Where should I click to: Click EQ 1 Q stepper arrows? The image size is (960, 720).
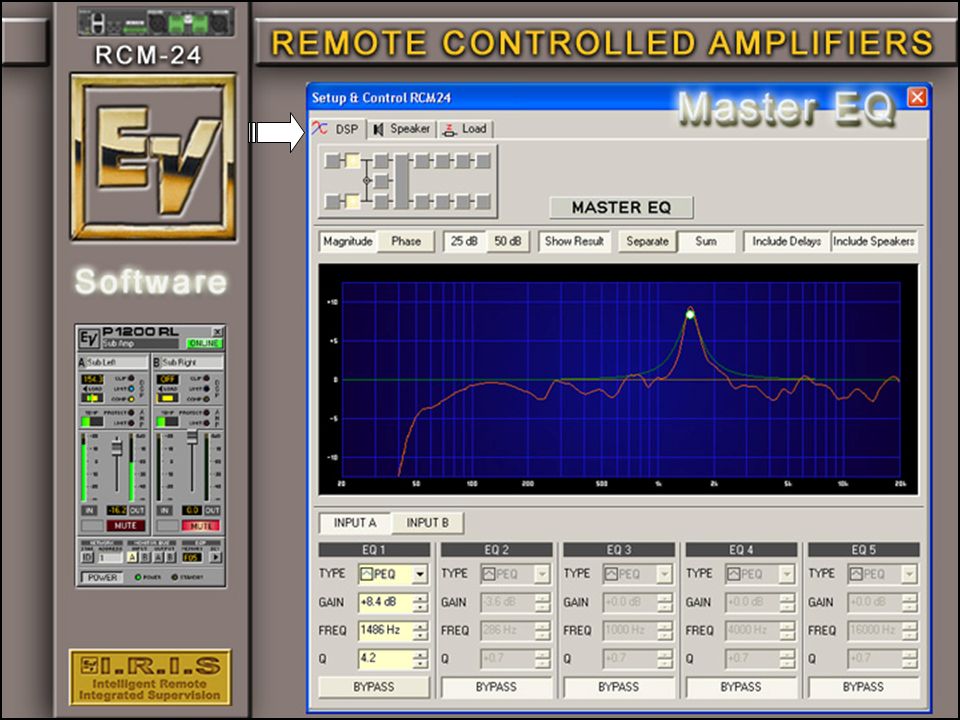(420, 659)
